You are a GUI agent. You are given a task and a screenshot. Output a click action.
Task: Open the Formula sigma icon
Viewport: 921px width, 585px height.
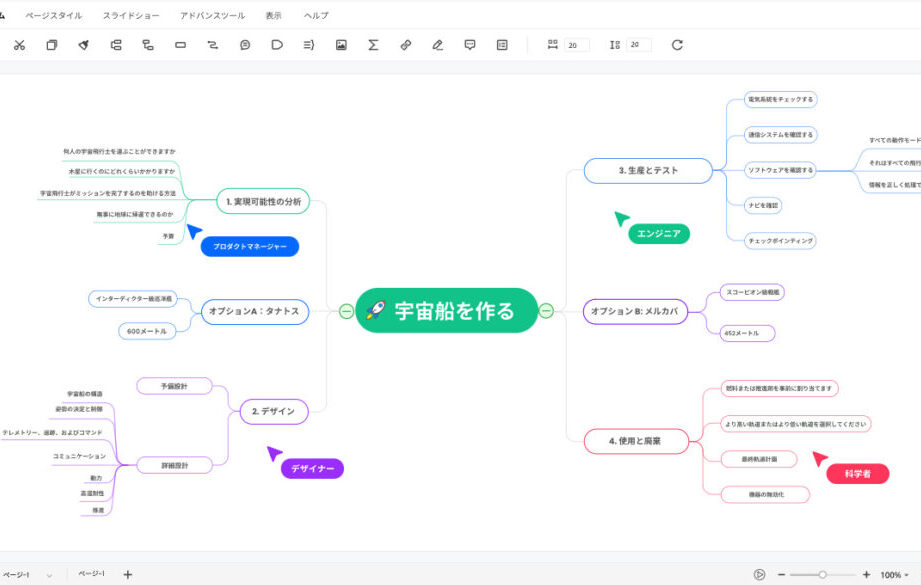click(x=373, y=45)
